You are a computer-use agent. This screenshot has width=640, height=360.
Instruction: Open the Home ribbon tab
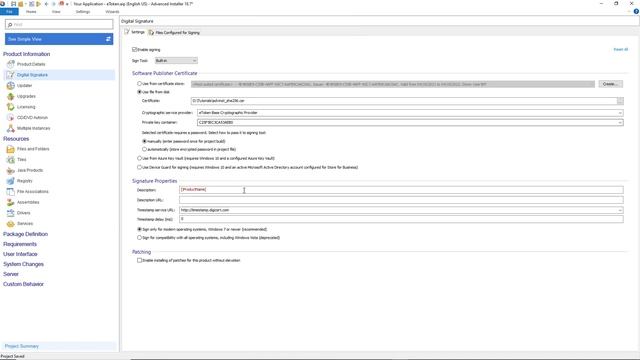(x=31, y=12)
